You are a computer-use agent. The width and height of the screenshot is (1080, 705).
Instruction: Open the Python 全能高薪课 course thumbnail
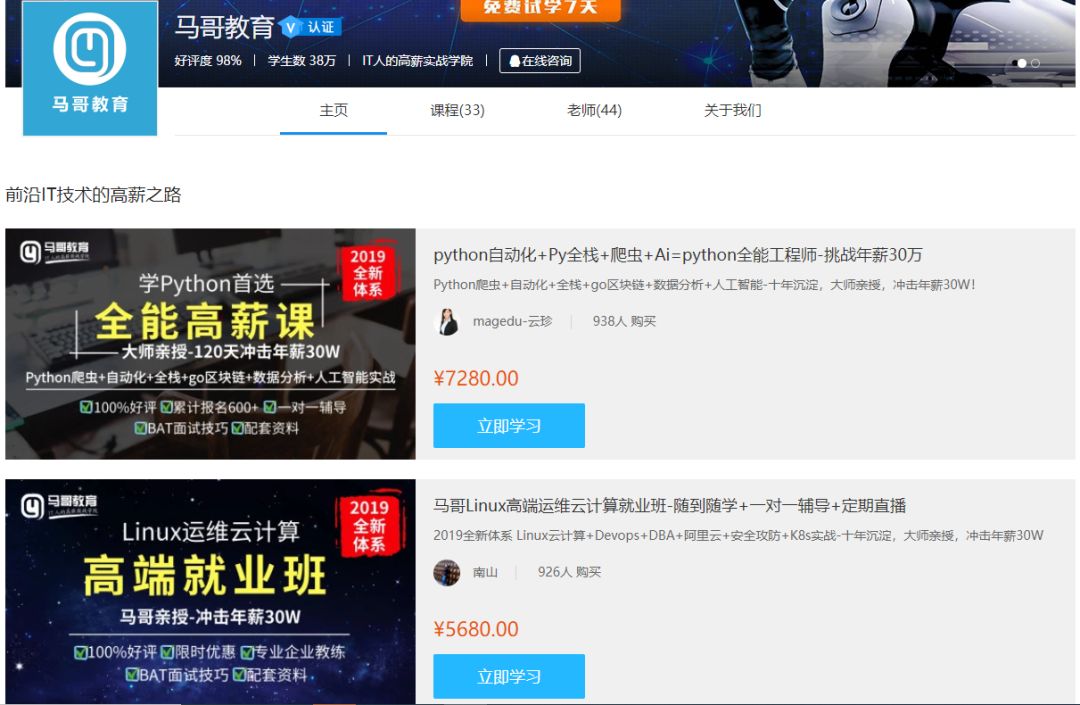(210, 344)
